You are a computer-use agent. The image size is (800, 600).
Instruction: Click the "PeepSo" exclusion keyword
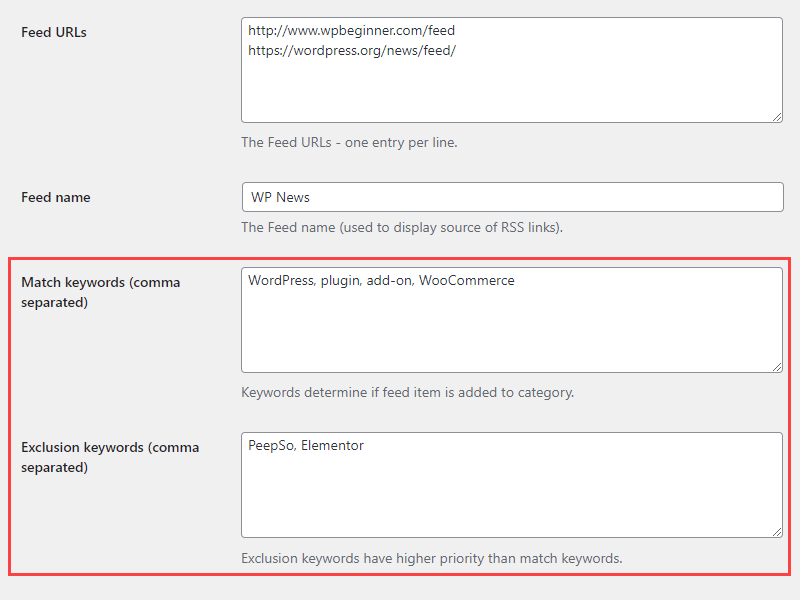tap(270, 446)
